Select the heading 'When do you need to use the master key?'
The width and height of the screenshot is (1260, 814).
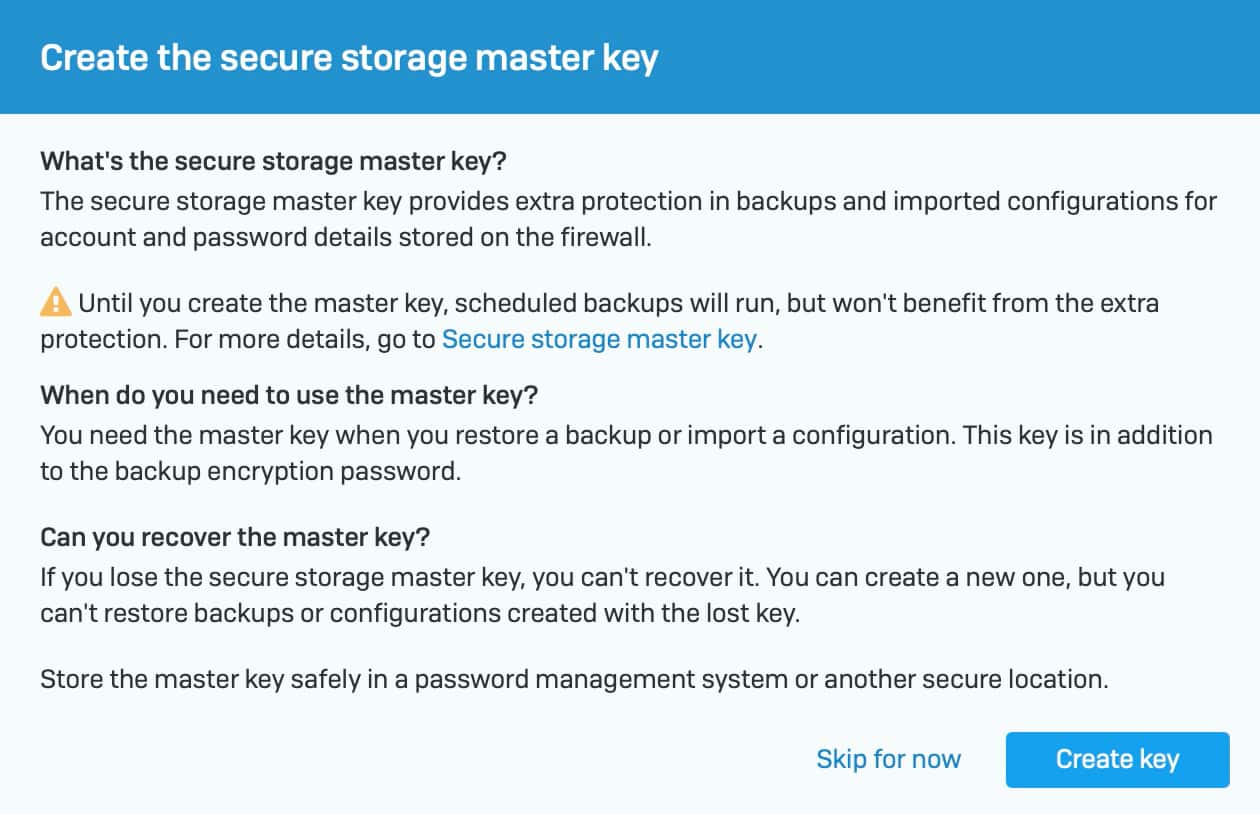tap(289, 395)
